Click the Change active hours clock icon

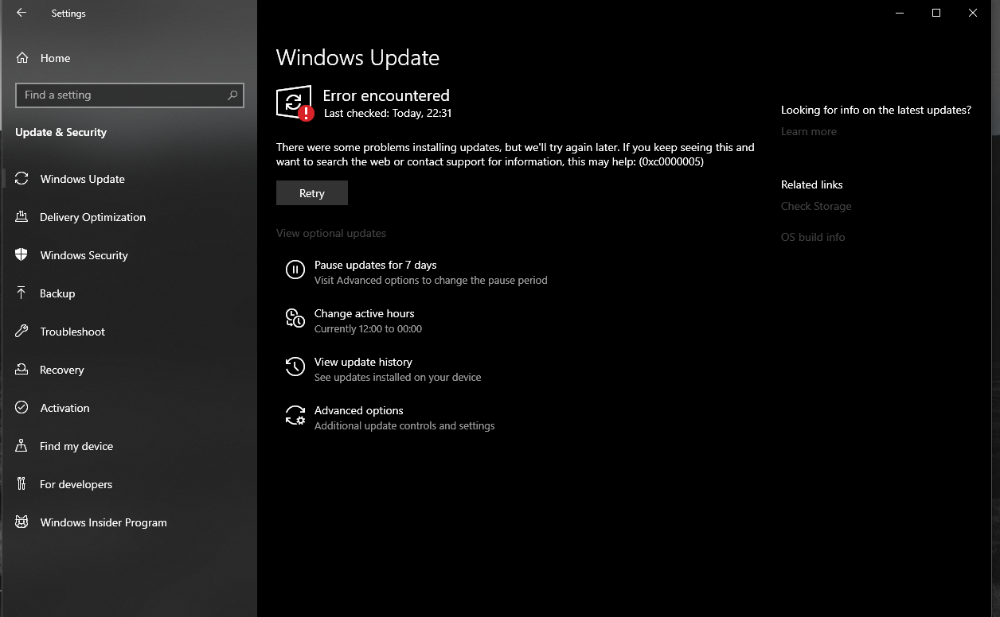tap(295, 318)
